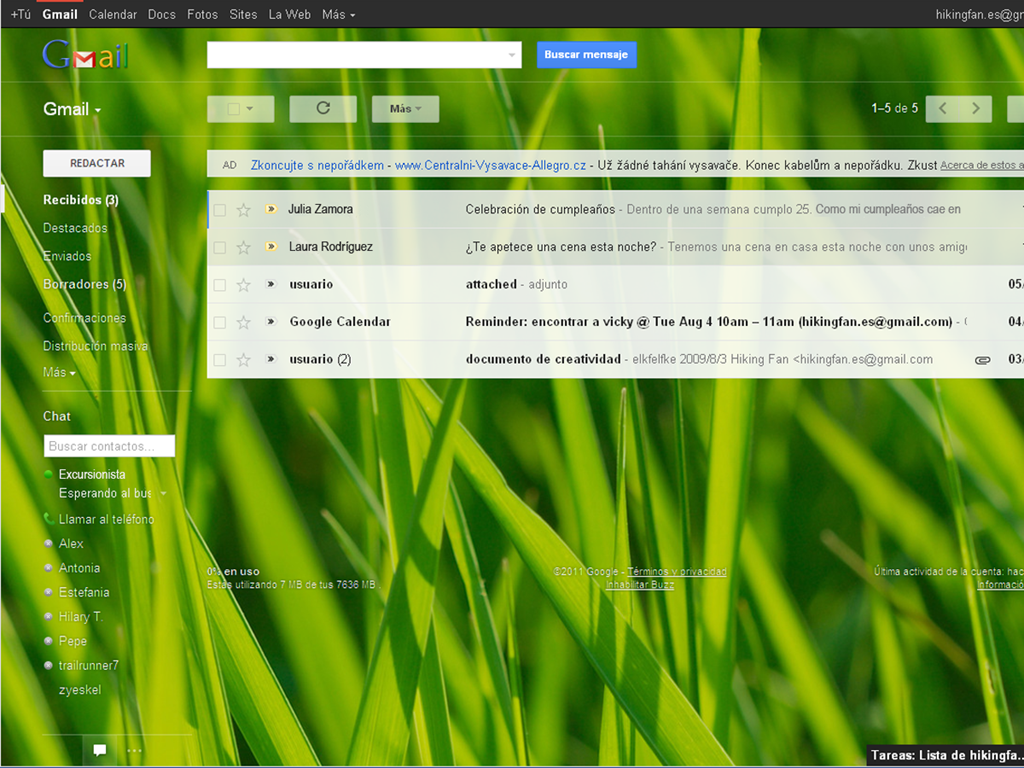This screenshot has width=1024, height=768.
Task: Expand Más in the top navigation bar
Action: 338,14
